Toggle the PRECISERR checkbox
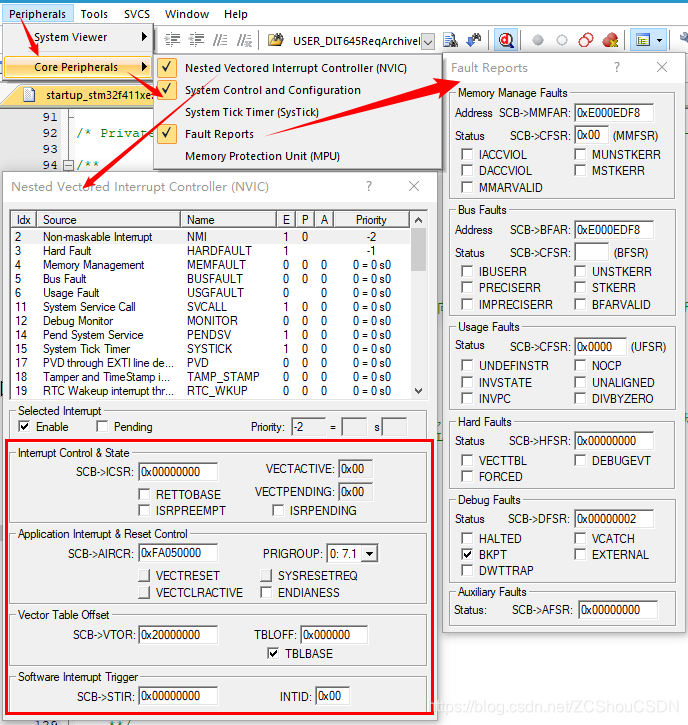 point(467,288)
